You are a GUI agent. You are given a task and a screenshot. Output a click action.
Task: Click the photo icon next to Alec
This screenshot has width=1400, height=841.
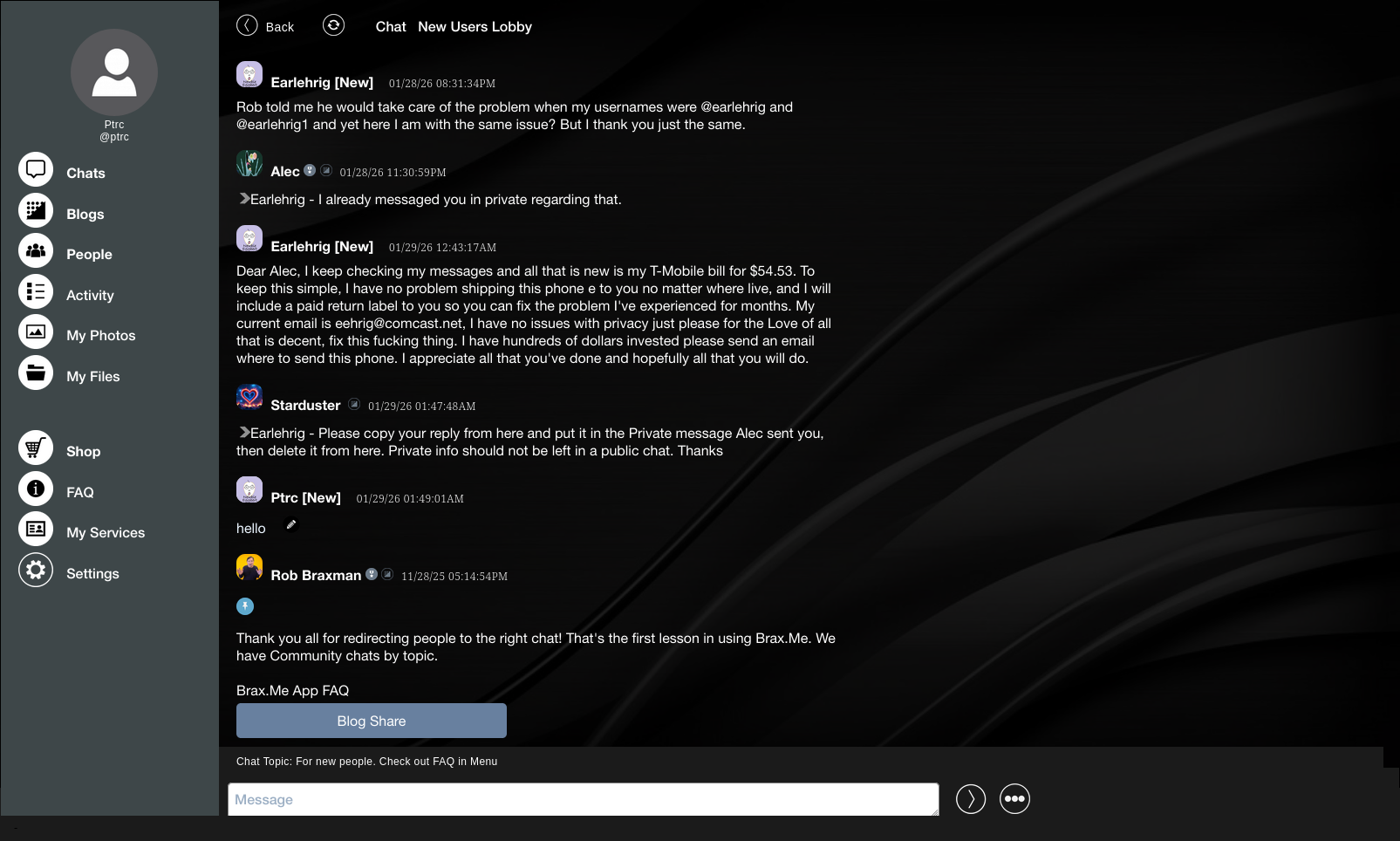326,170
